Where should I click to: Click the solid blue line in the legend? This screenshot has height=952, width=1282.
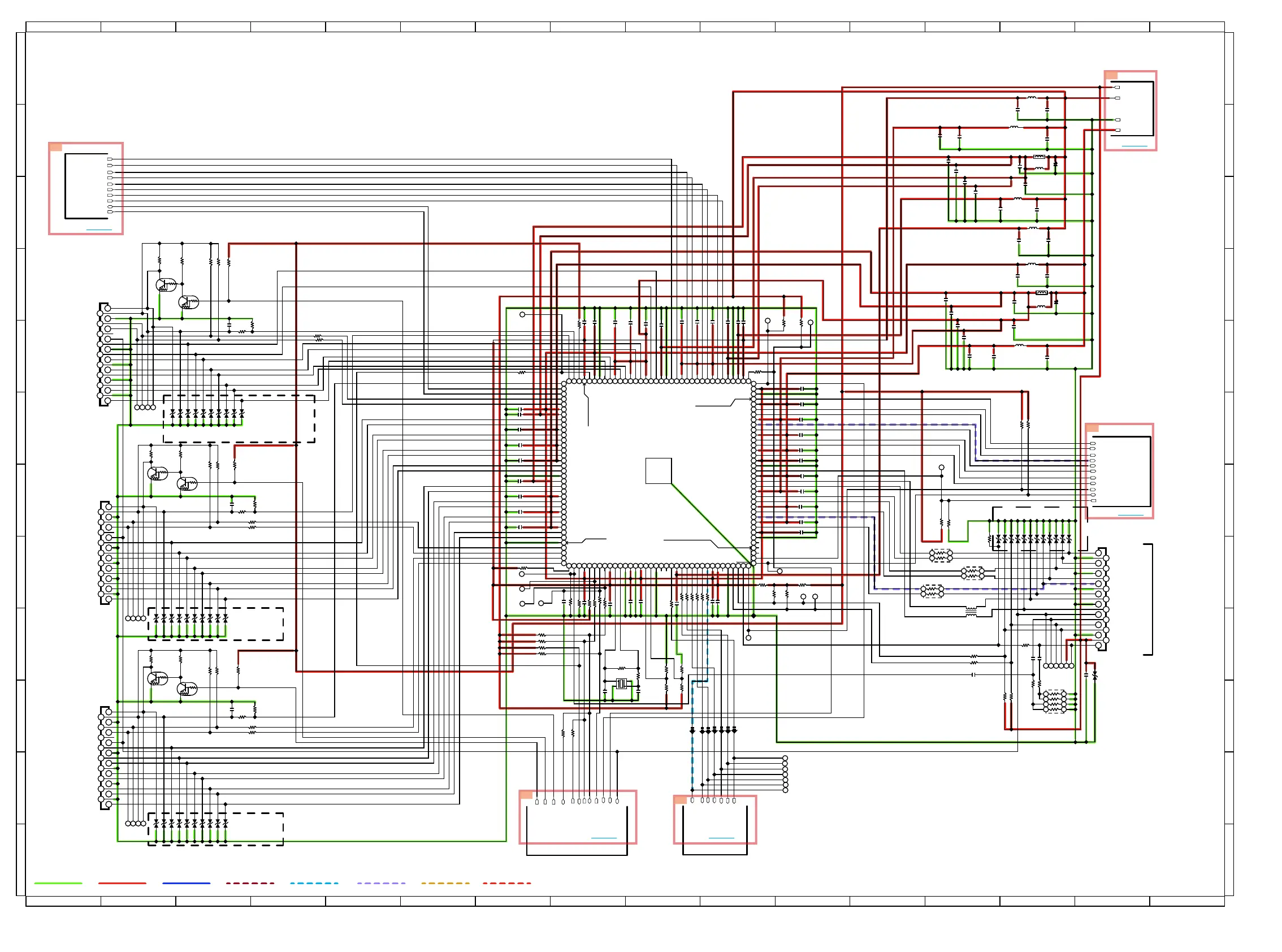coord(186,883)
